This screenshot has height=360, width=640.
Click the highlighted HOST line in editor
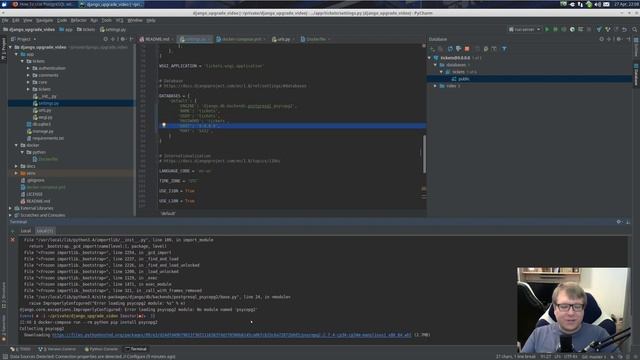(292, 126)
